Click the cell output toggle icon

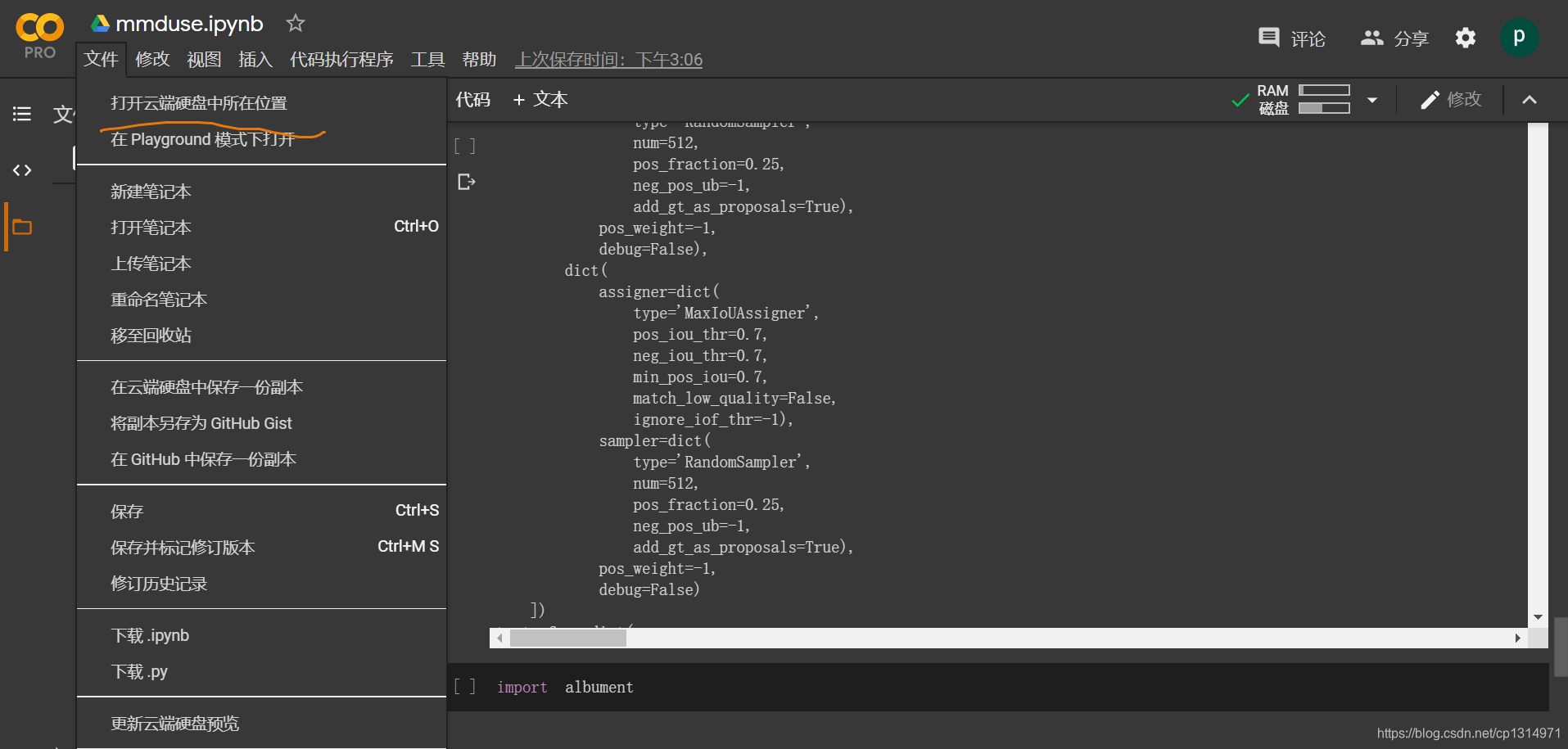pyautogui.click(x=467, y=182)
